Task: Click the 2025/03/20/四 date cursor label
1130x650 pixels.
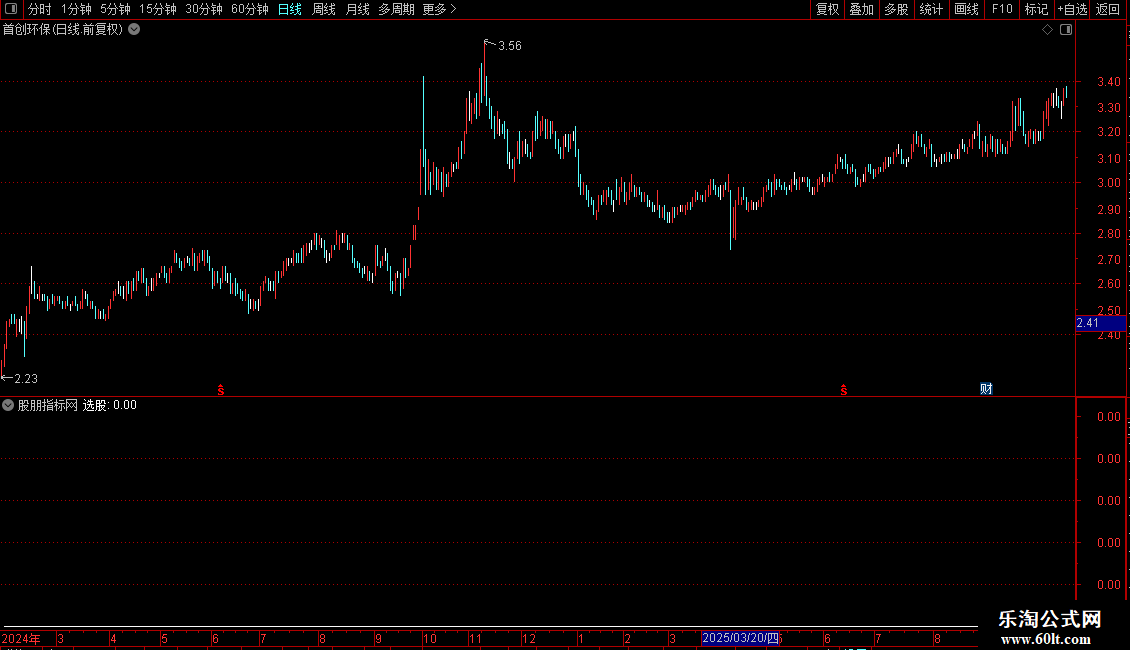Action: [x=741, y=638]
